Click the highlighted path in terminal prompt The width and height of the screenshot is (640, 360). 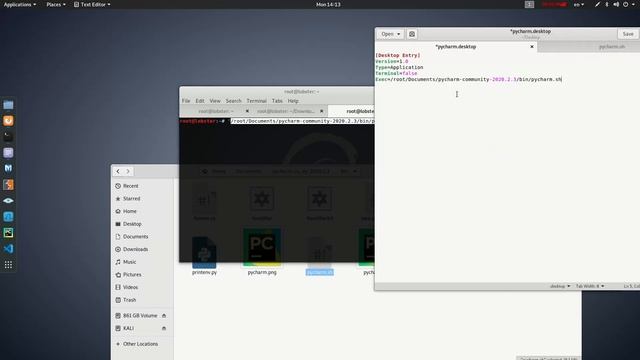[302, 121]
